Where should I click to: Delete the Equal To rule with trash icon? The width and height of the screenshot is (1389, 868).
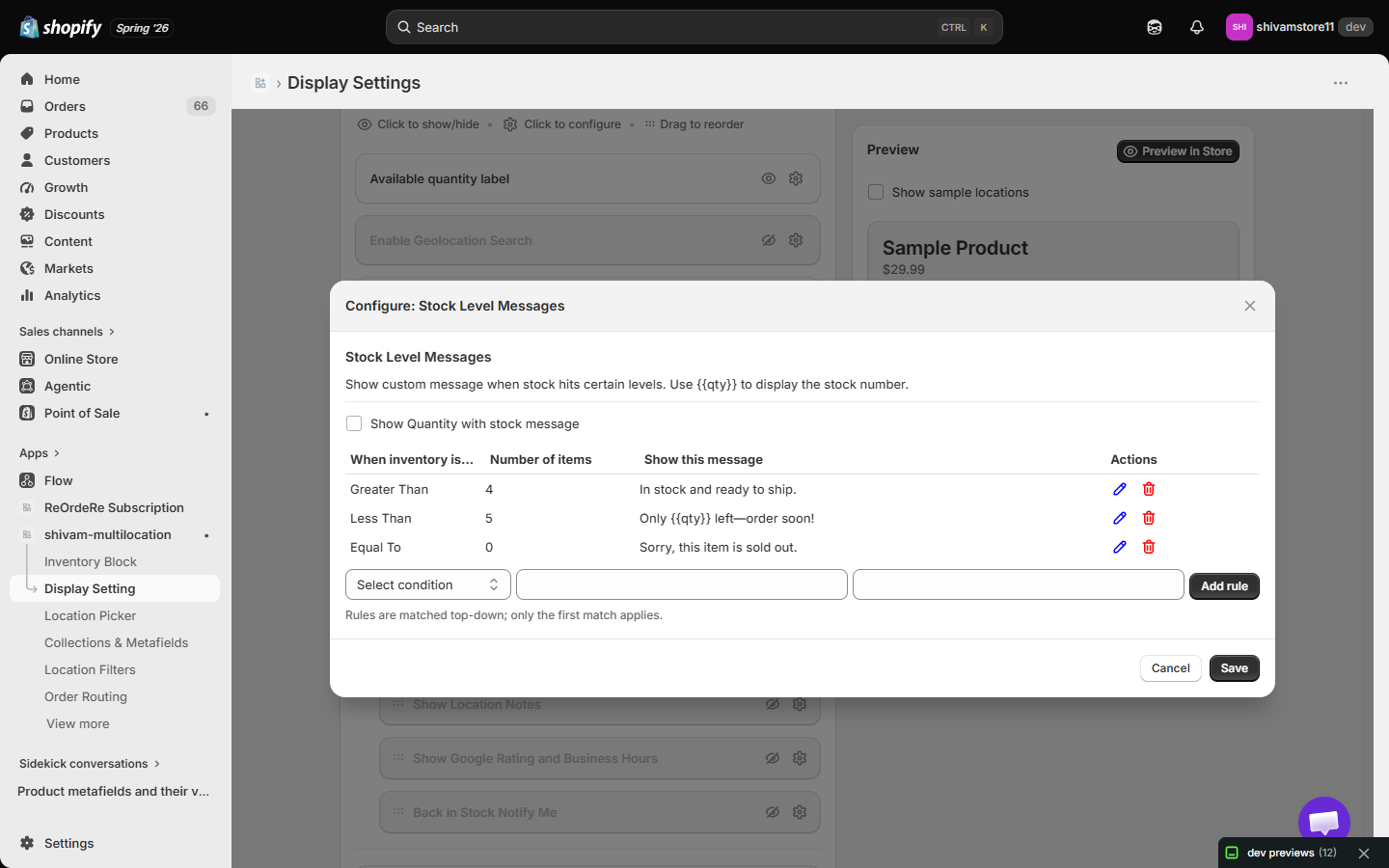click(1149, 547)
